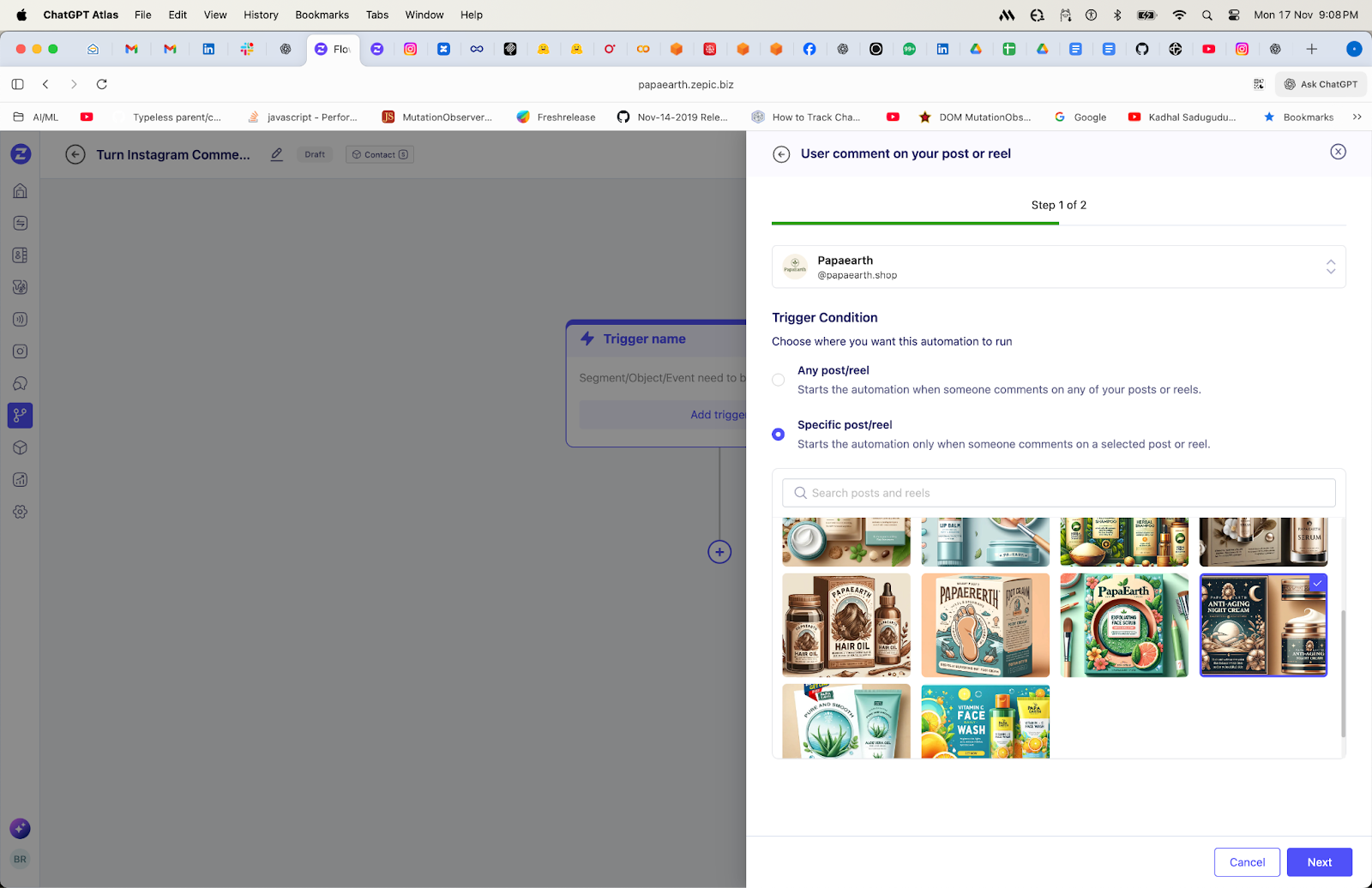Click the posts list vertical scrollbar
1372x888 pixels.
(1343, 674)
